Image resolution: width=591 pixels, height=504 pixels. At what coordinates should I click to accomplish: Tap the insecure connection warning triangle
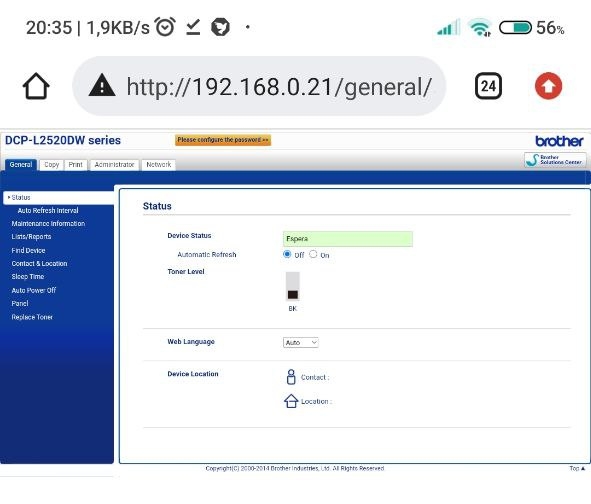point(102,85)
